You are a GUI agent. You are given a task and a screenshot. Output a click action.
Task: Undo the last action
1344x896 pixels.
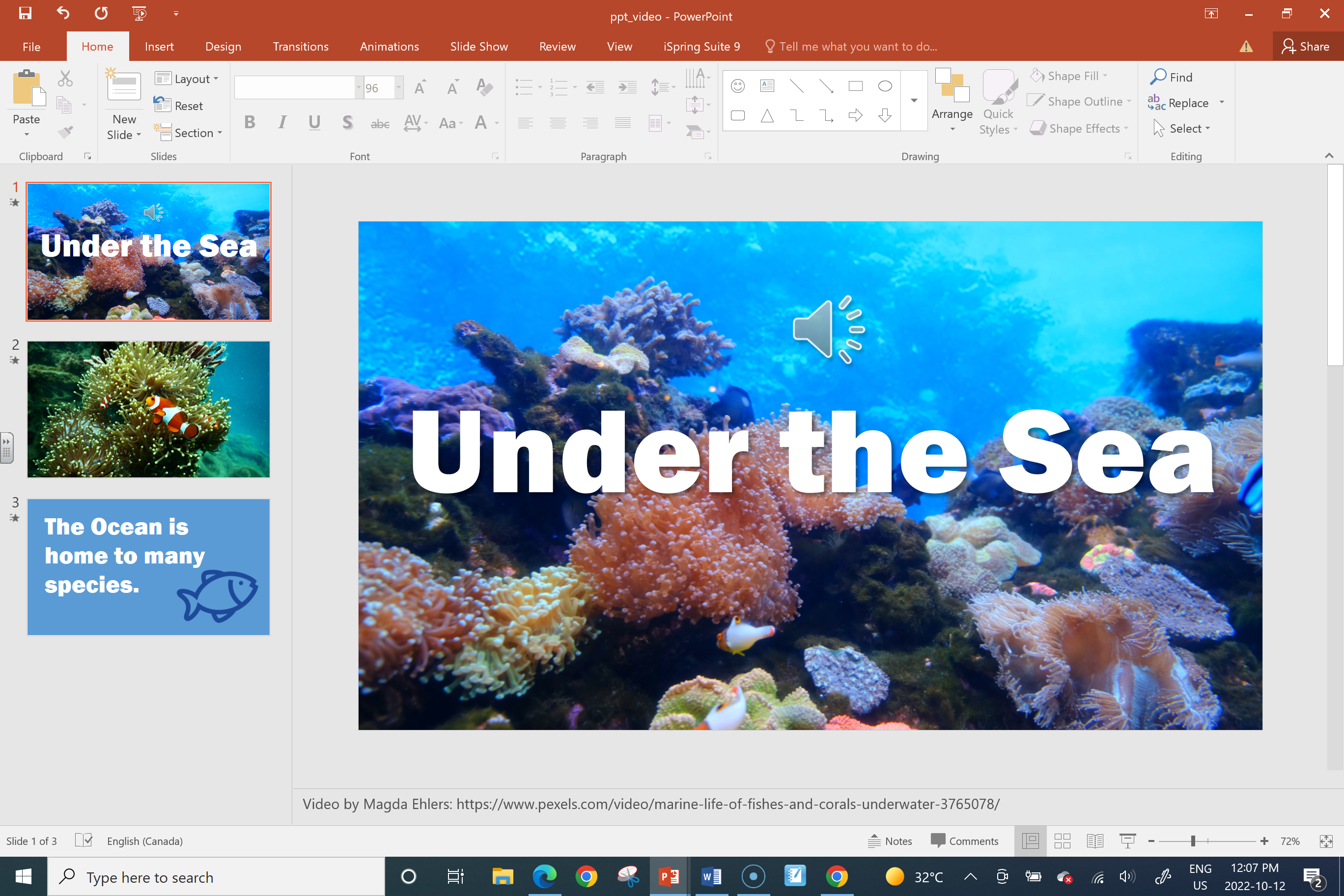(63, 13)
